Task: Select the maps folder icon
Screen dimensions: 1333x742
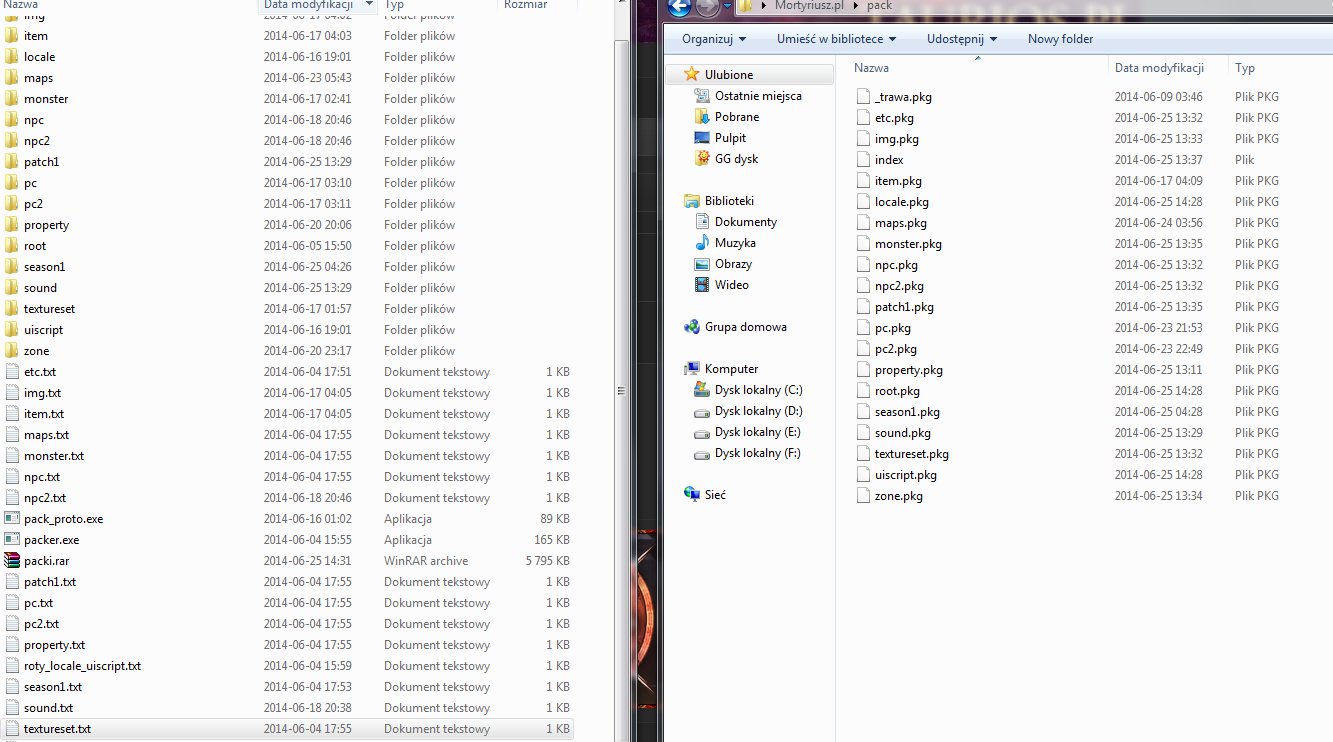Action: click(x=12, y=78)
